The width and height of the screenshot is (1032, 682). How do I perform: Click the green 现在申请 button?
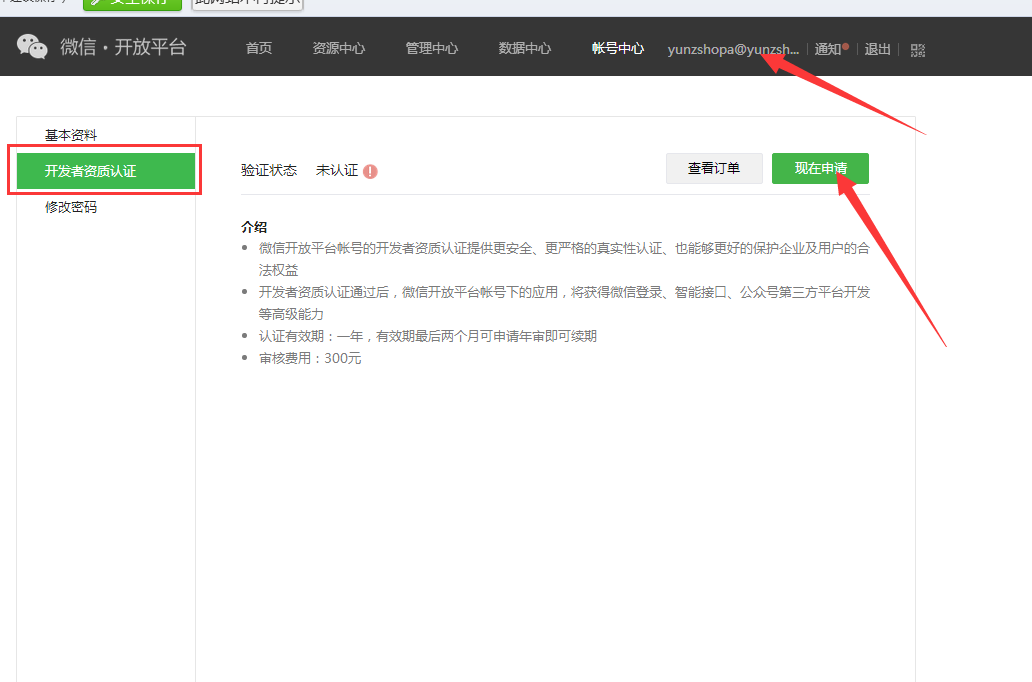click(820, 169)
